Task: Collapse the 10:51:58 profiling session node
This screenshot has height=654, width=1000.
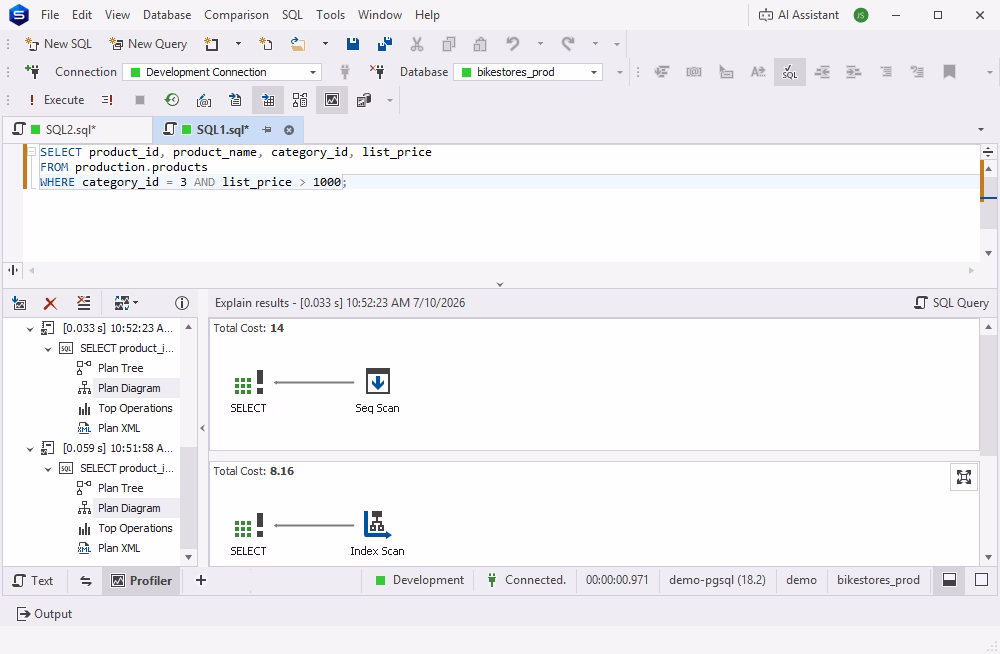Action: click(29, 449)
